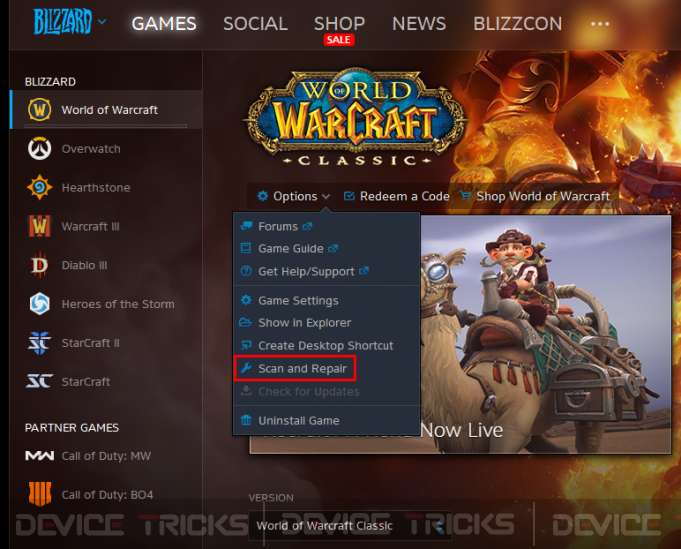Switch to the SHOP tab

339,23
